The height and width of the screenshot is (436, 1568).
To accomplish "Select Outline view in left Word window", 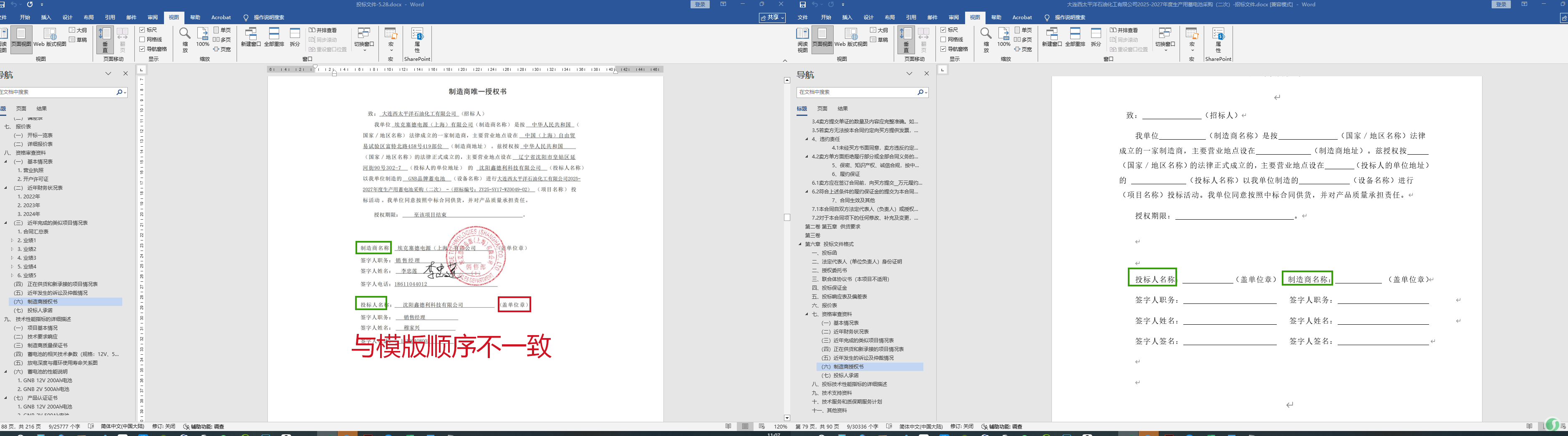I will 78,30.
